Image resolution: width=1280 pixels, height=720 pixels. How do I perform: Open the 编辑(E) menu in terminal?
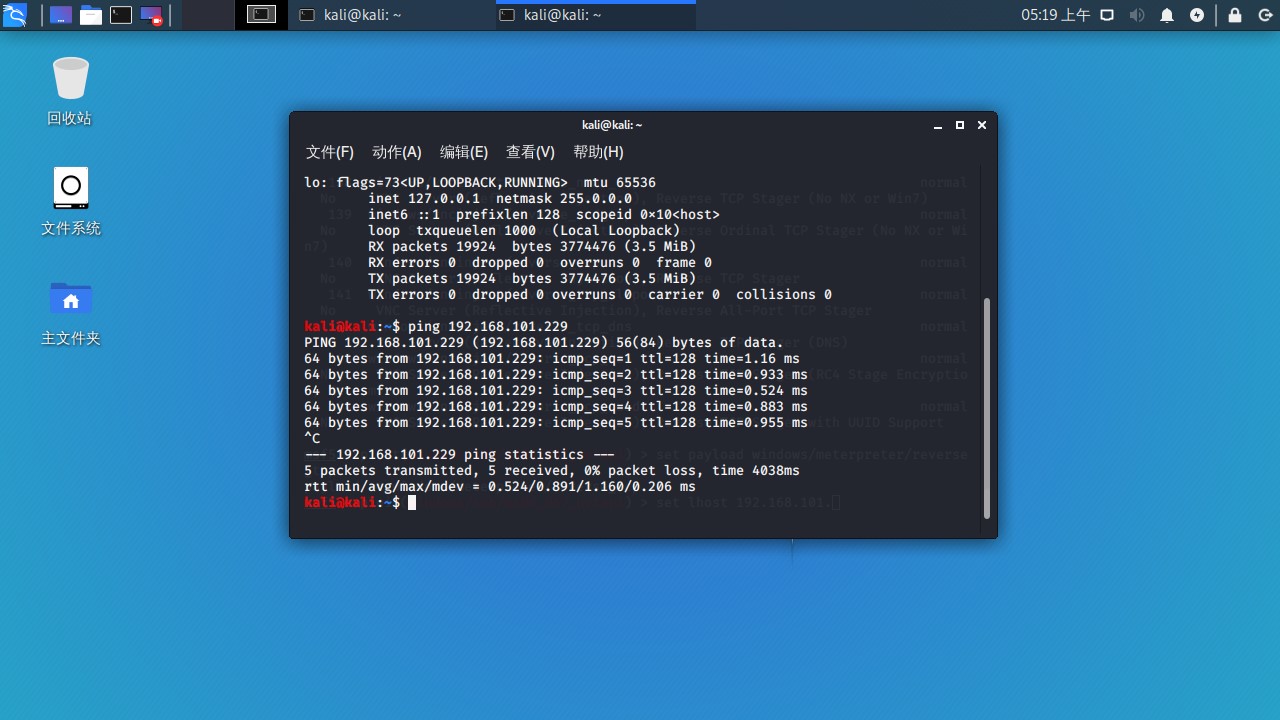(464, 152)
